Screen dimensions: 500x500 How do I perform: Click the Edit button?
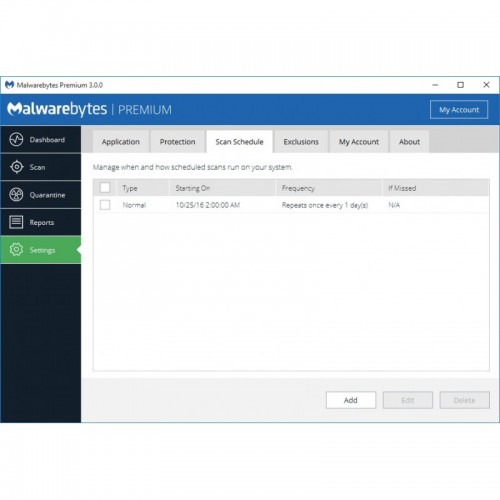click(x=408, y=400)
